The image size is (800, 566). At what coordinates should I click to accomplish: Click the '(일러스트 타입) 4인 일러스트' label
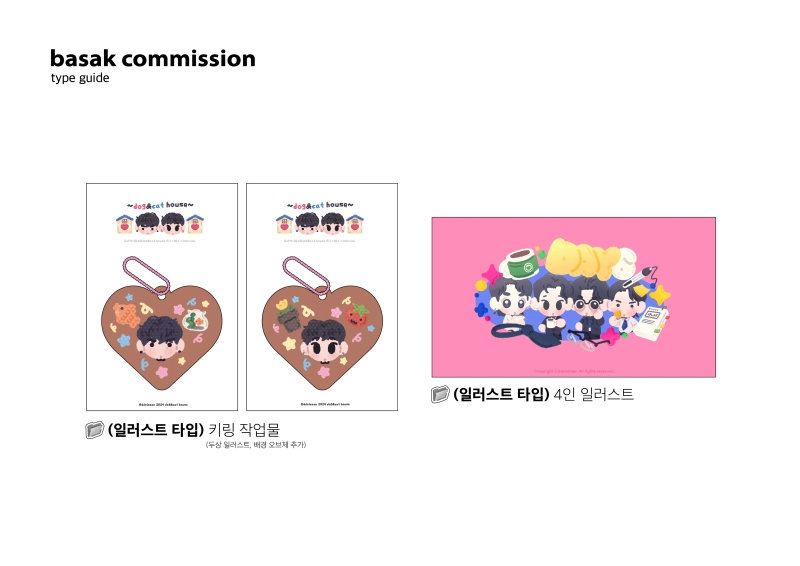pos(543,394)
